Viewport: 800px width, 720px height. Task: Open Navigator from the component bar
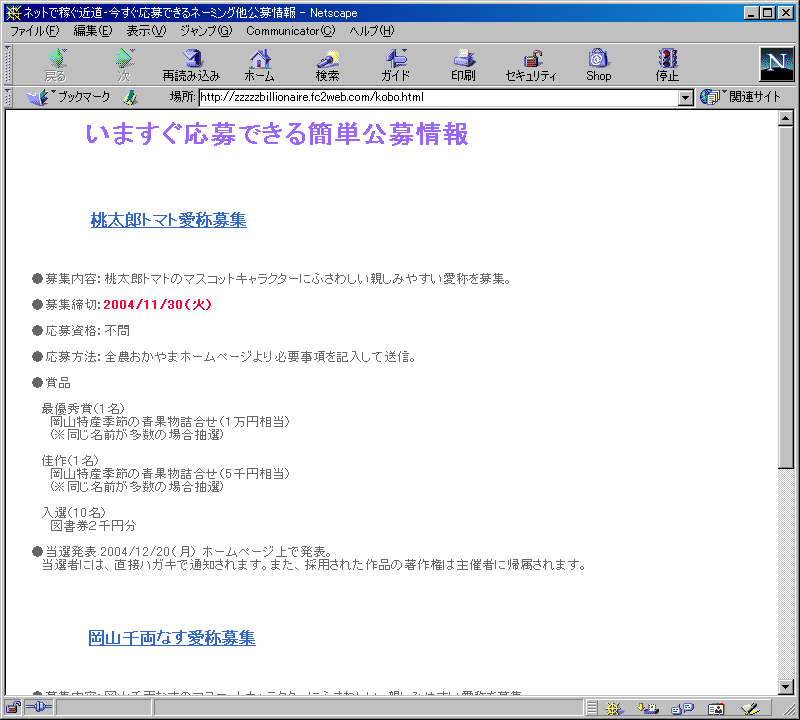tap(614, 708)
